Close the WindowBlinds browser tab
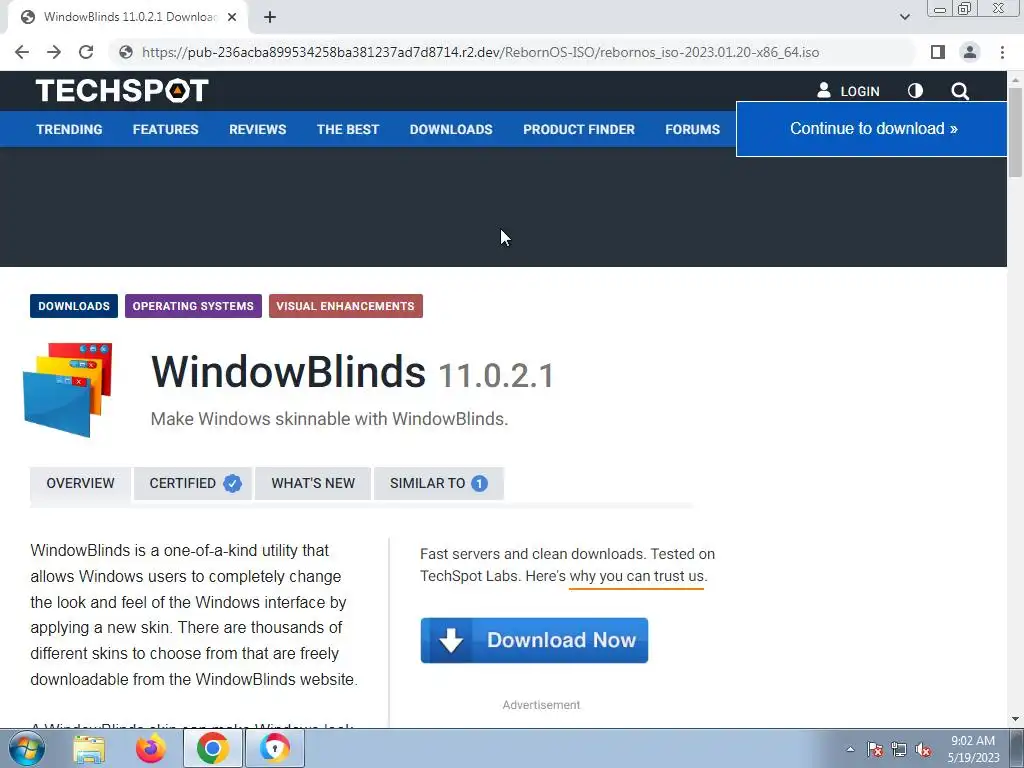The height and width of the screenshot is (768, 1024). click(232, 17)
